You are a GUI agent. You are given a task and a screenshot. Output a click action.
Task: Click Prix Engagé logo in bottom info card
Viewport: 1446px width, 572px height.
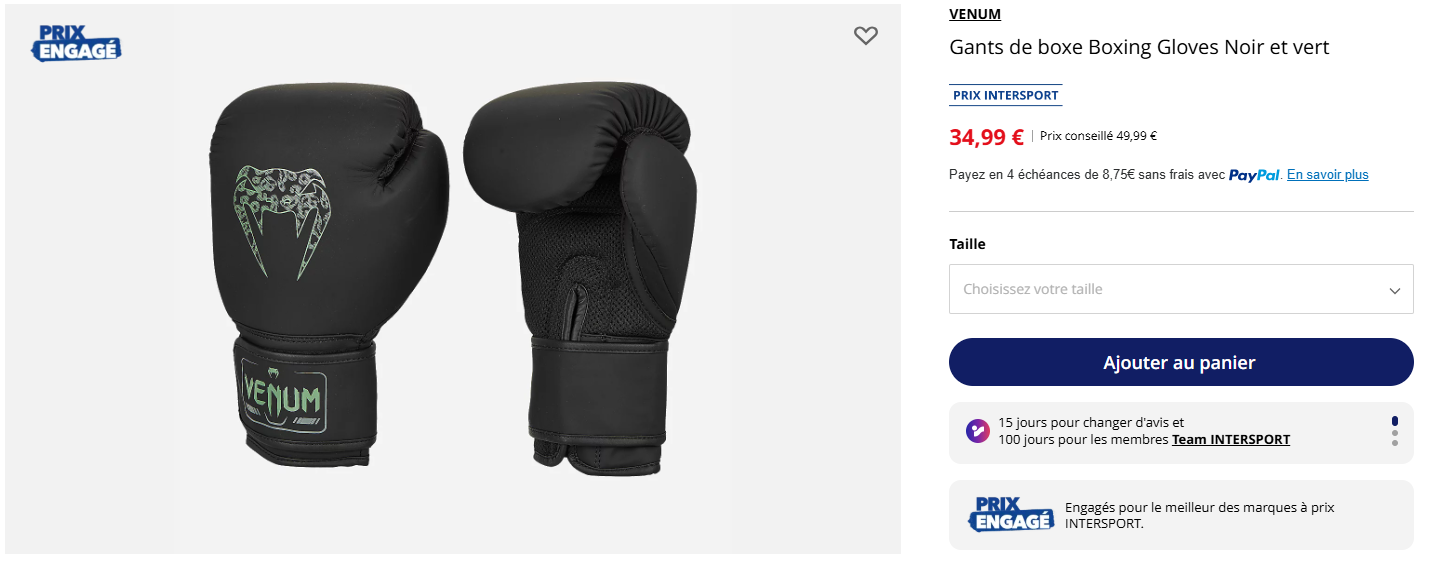point(1010,514)
